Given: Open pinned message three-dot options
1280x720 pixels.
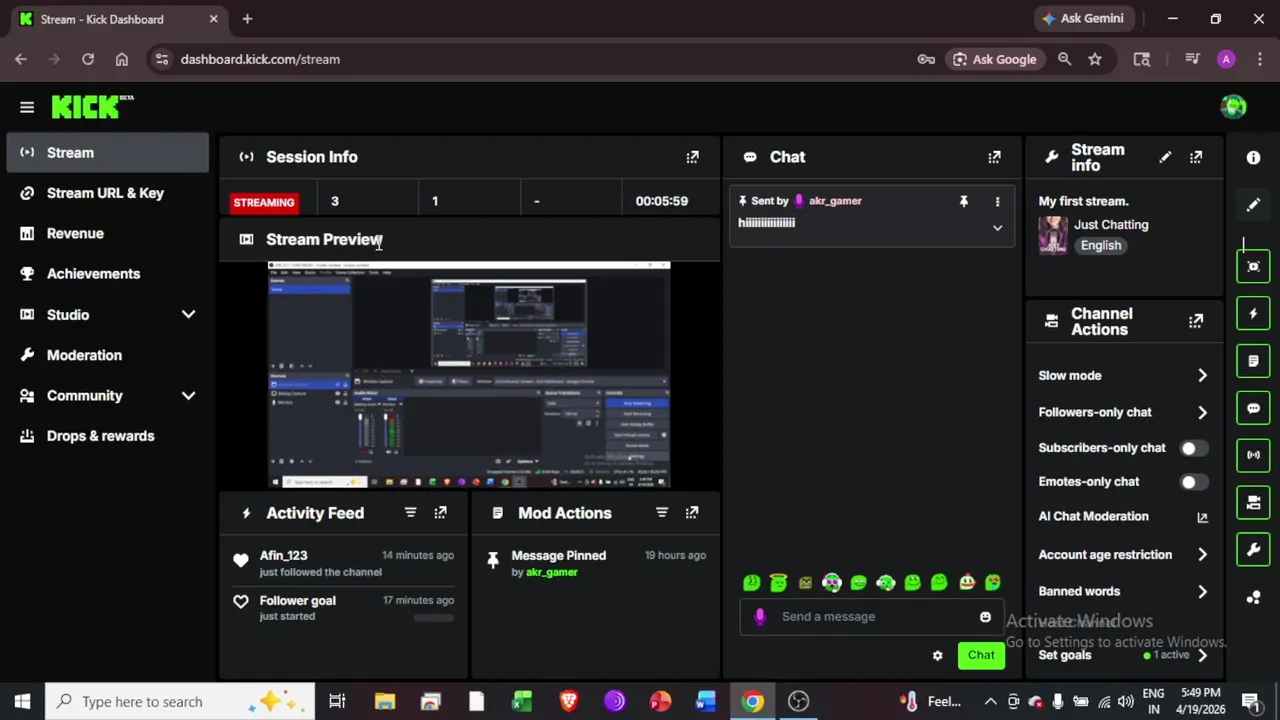Looking at the screenshot, I should tap(997, 201).
